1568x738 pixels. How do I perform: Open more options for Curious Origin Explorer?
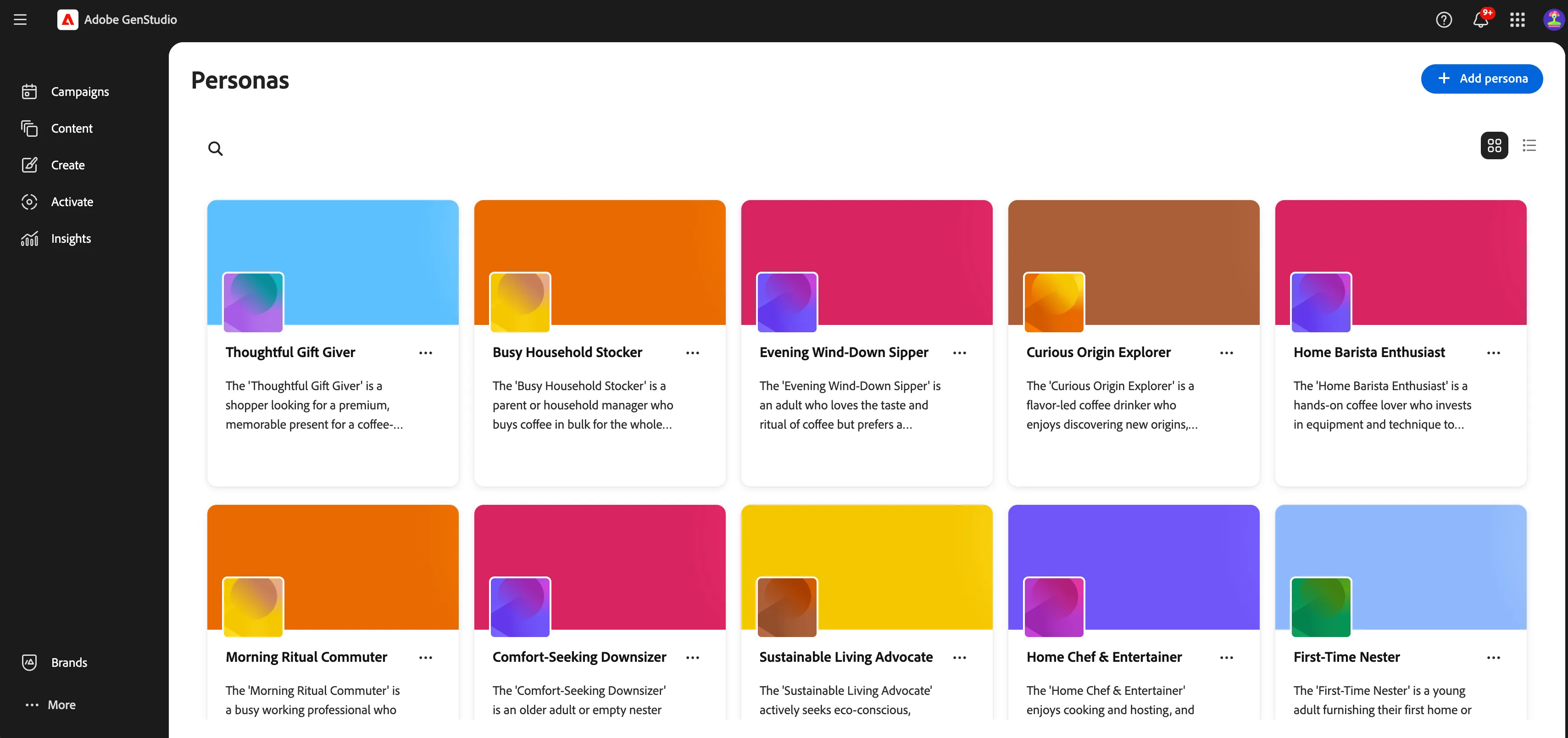(x=1227, y=353)
